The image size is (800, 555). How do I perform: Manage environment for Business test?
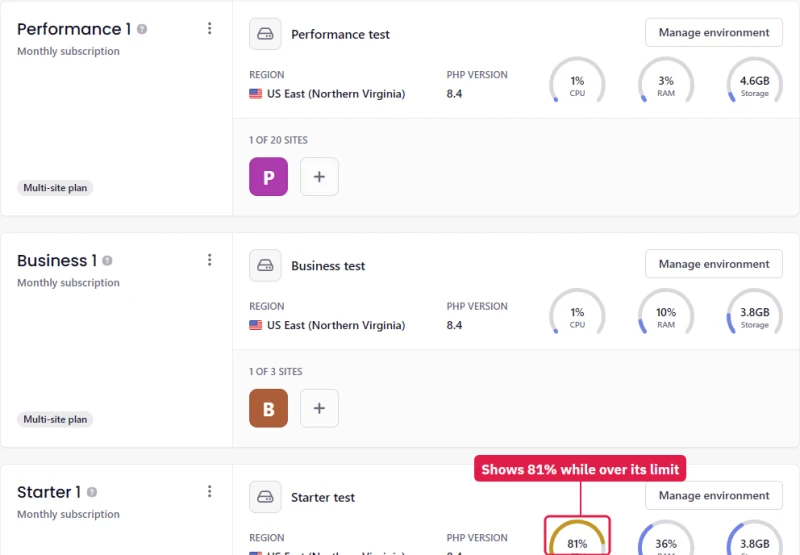(714, 264)
